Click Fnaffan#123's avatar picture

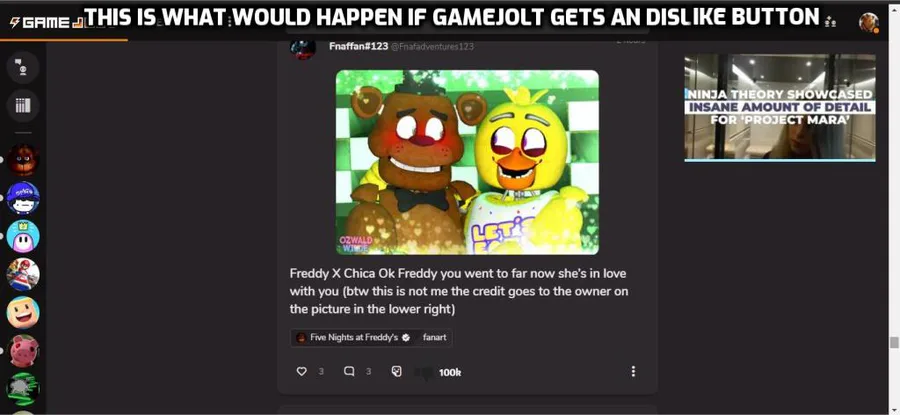point(302,48)
